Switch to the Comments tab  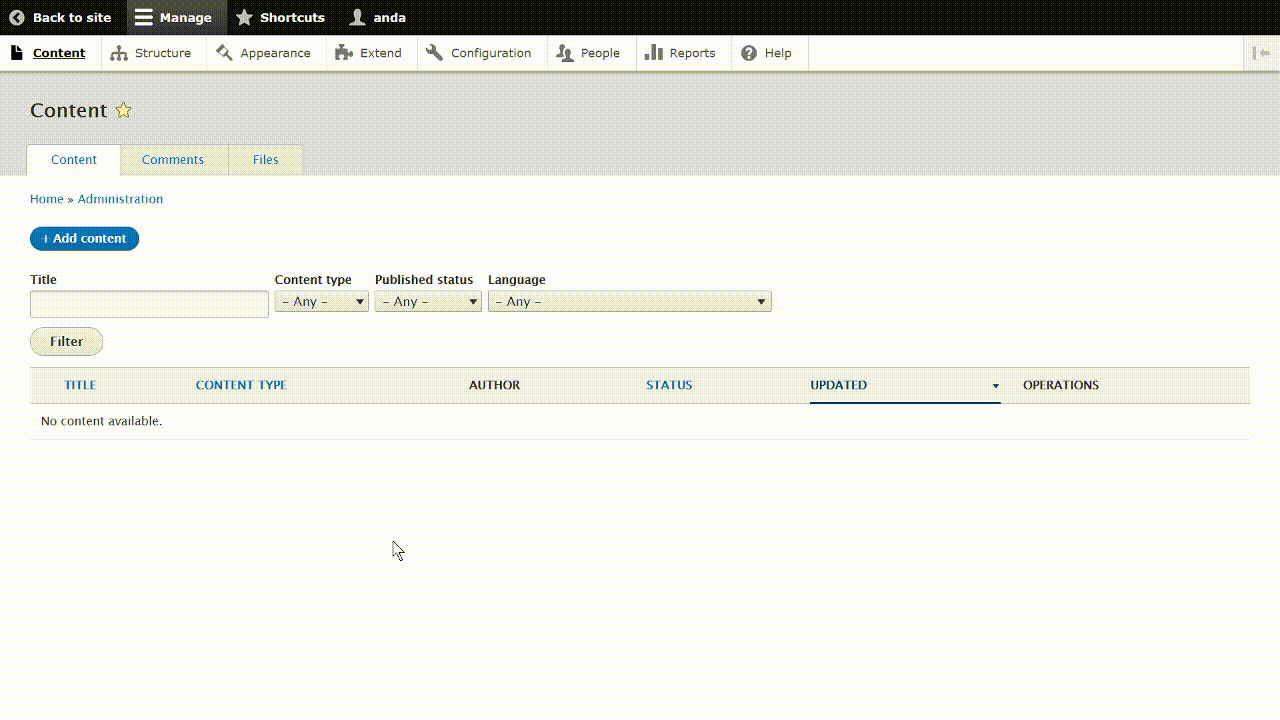[173, 160]
